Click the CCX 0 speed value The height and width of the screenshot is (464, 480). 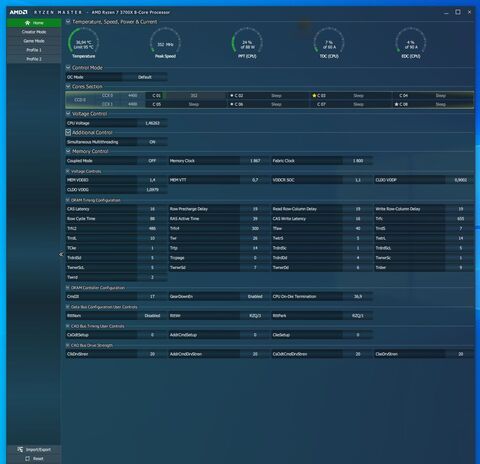[133, 95]
